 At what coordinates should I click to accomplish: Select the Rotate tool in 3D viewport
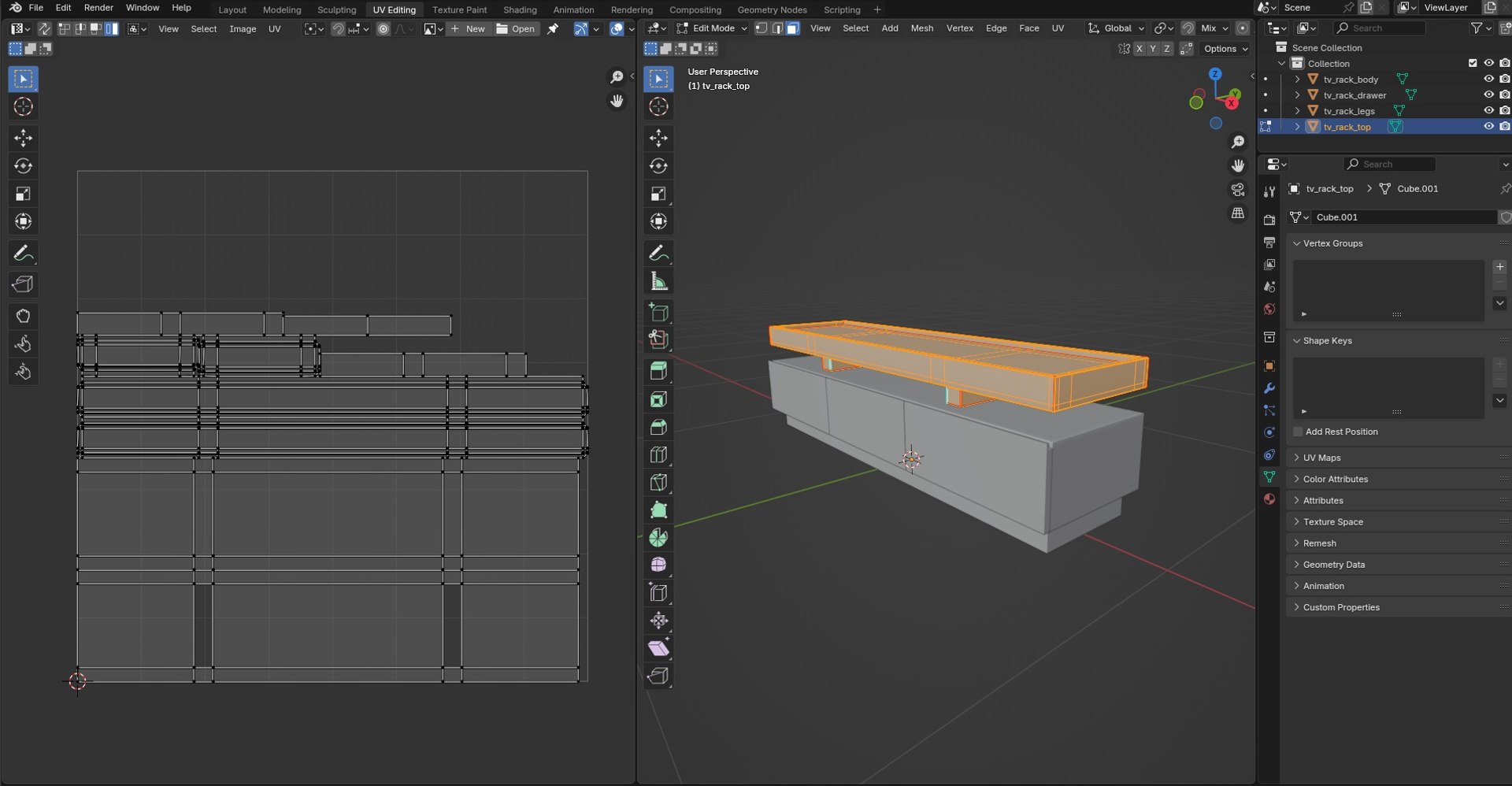[658, 166]
